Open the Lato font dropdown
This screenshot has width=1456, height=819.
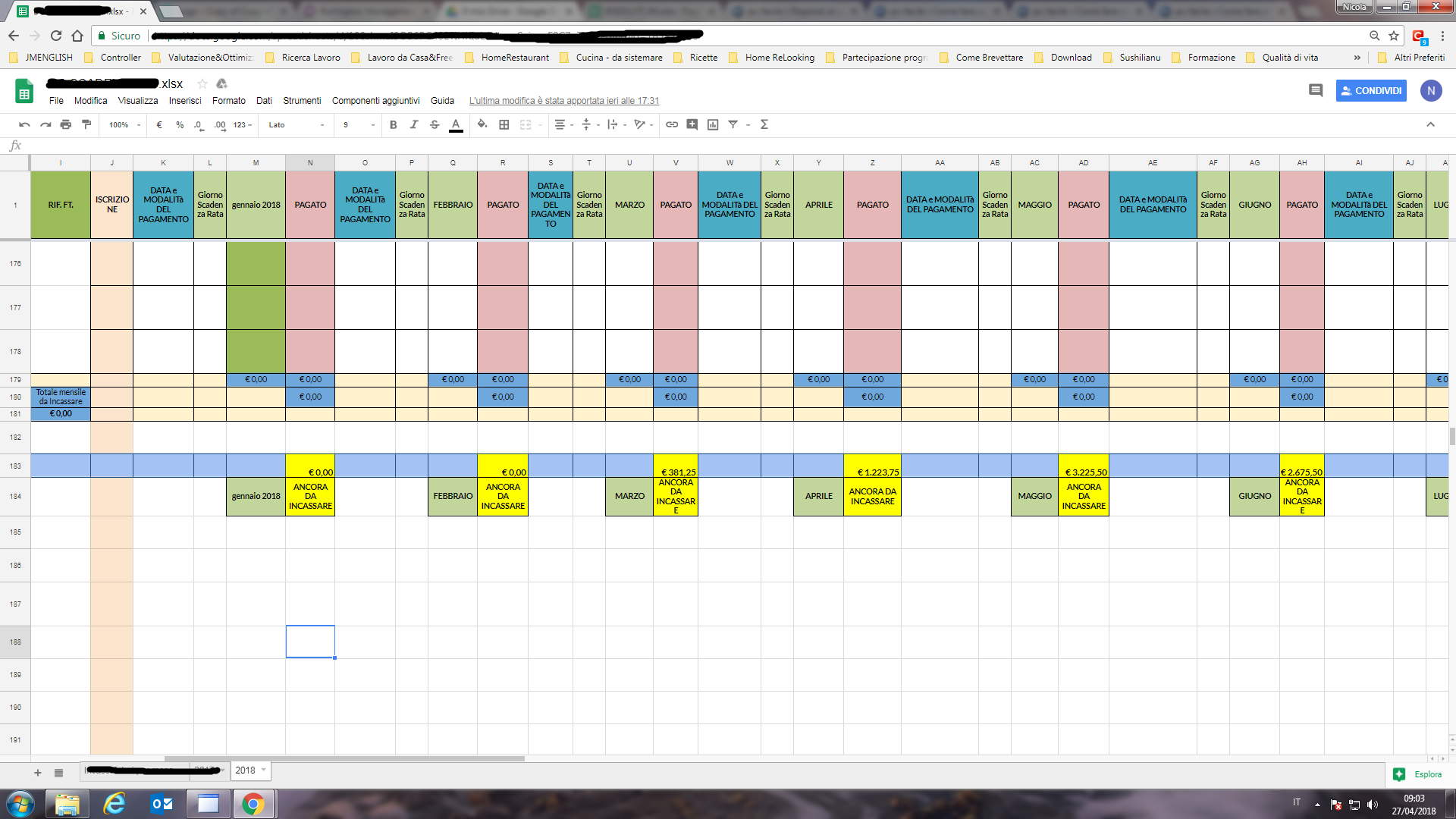click(296, 124)
